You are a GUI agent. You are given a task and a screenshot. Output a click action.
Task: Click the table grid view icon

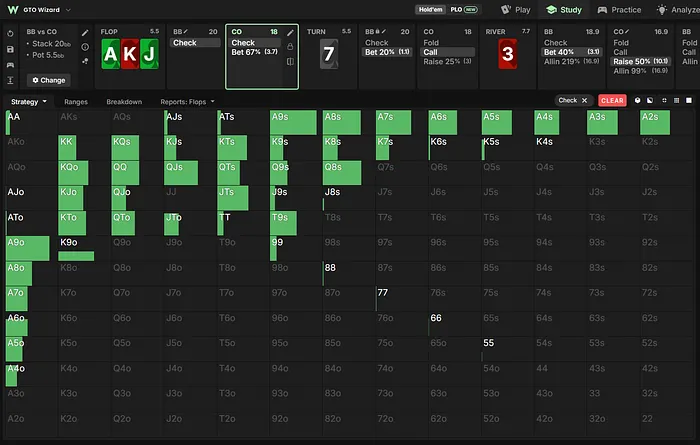(x=676, y=100)
